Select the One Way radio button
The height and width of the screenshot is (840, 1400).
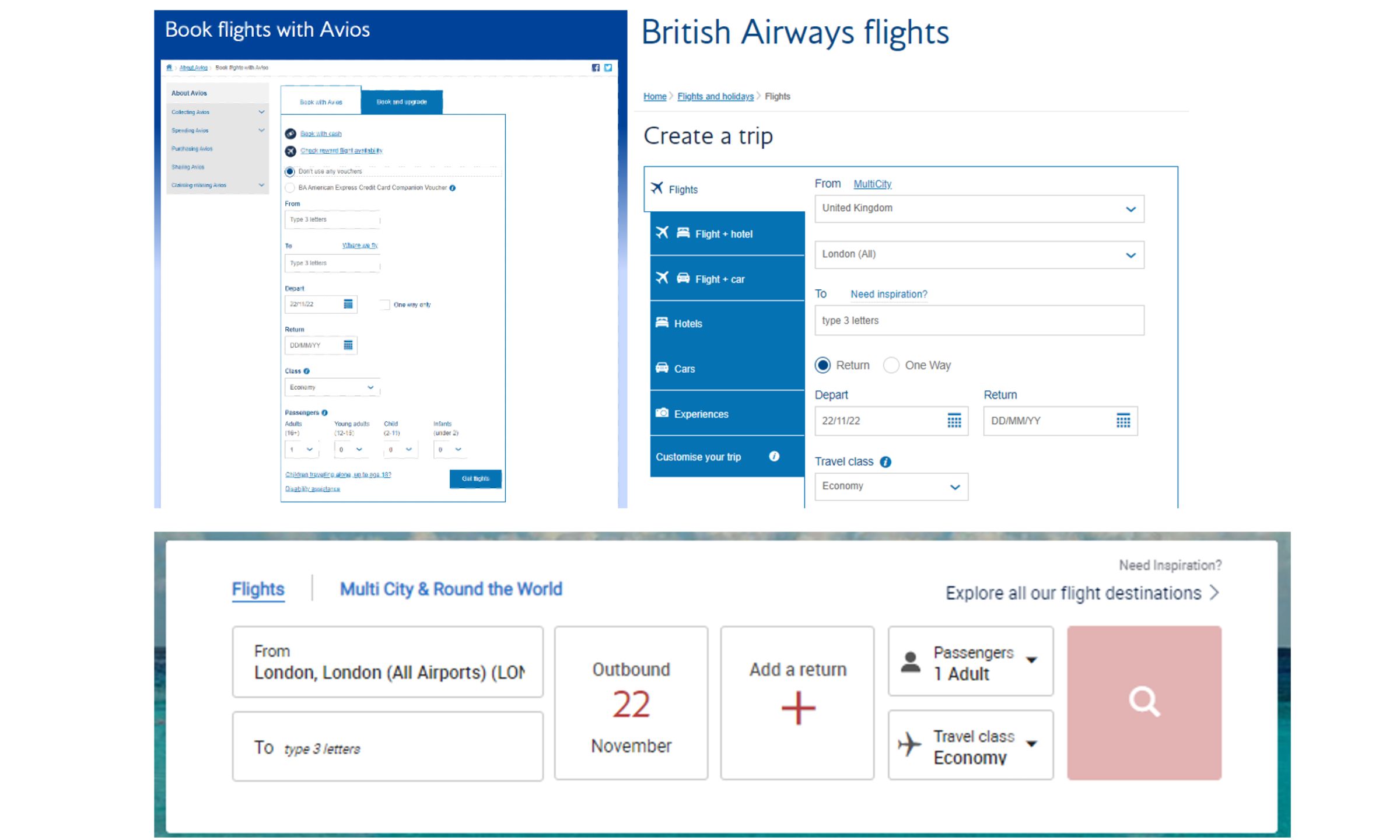coord(891,365)
